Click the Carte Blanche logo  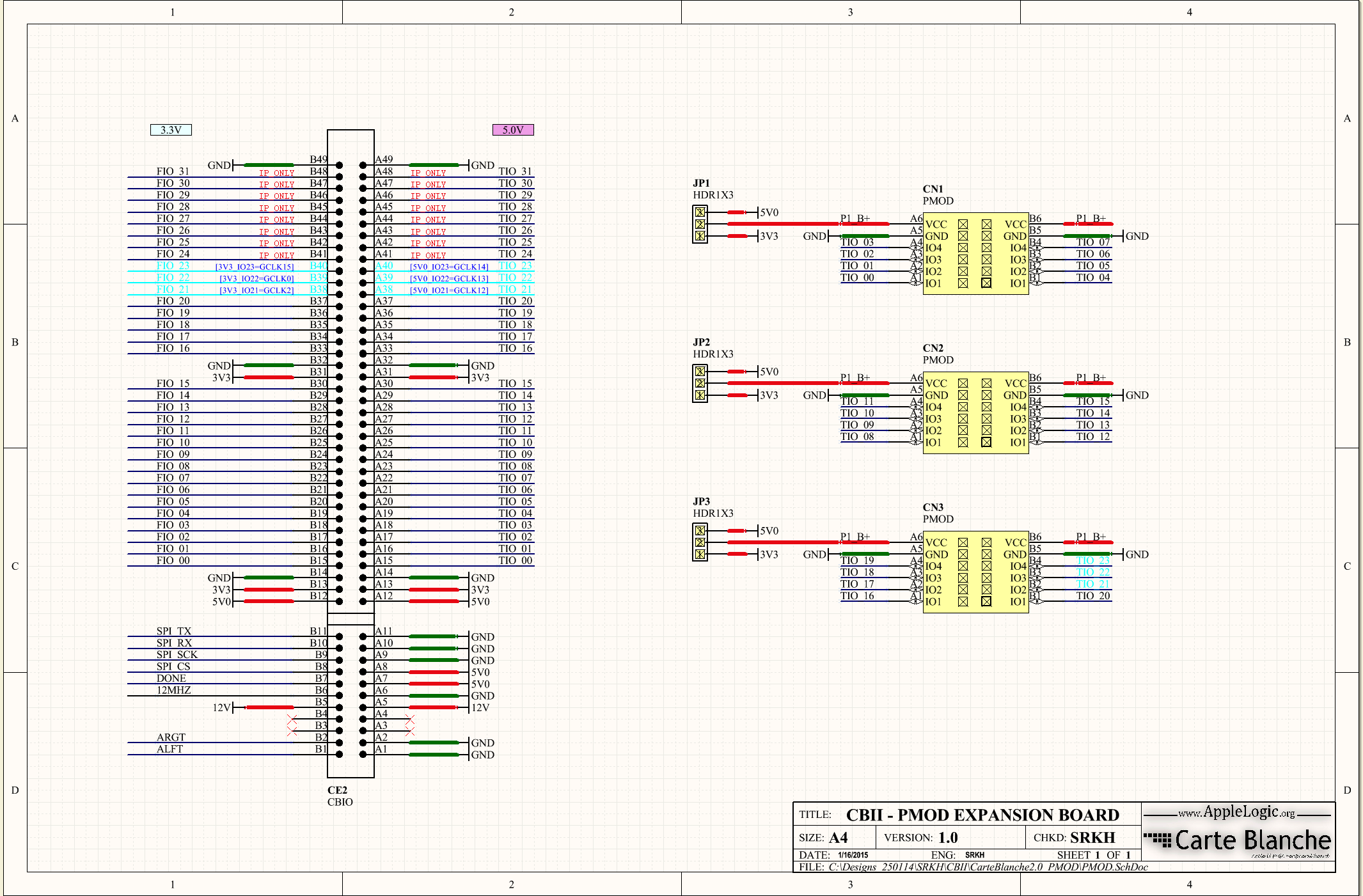pos(1238,840)
